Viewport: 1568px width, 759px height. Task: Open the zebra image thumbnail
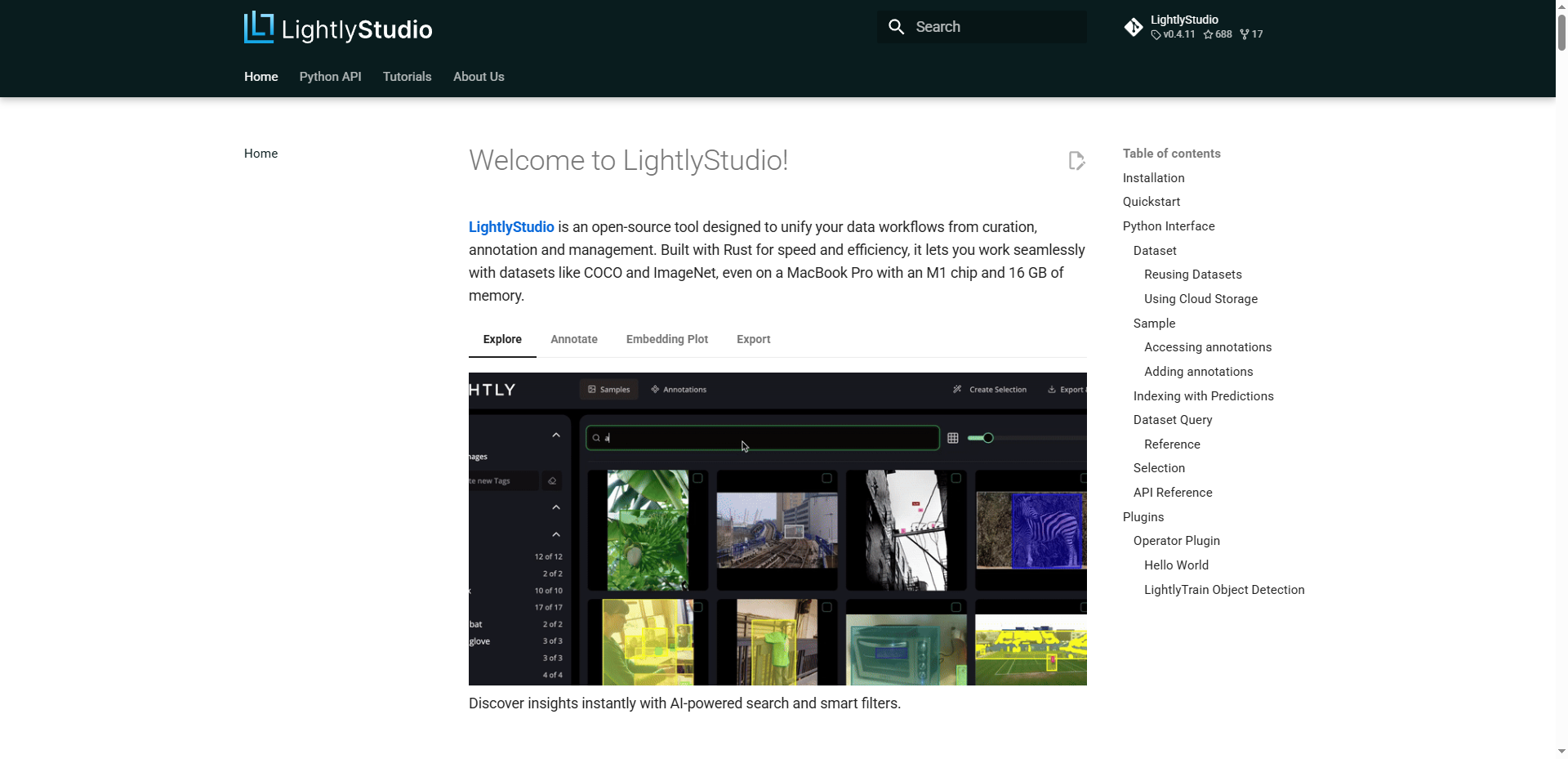1031,531
